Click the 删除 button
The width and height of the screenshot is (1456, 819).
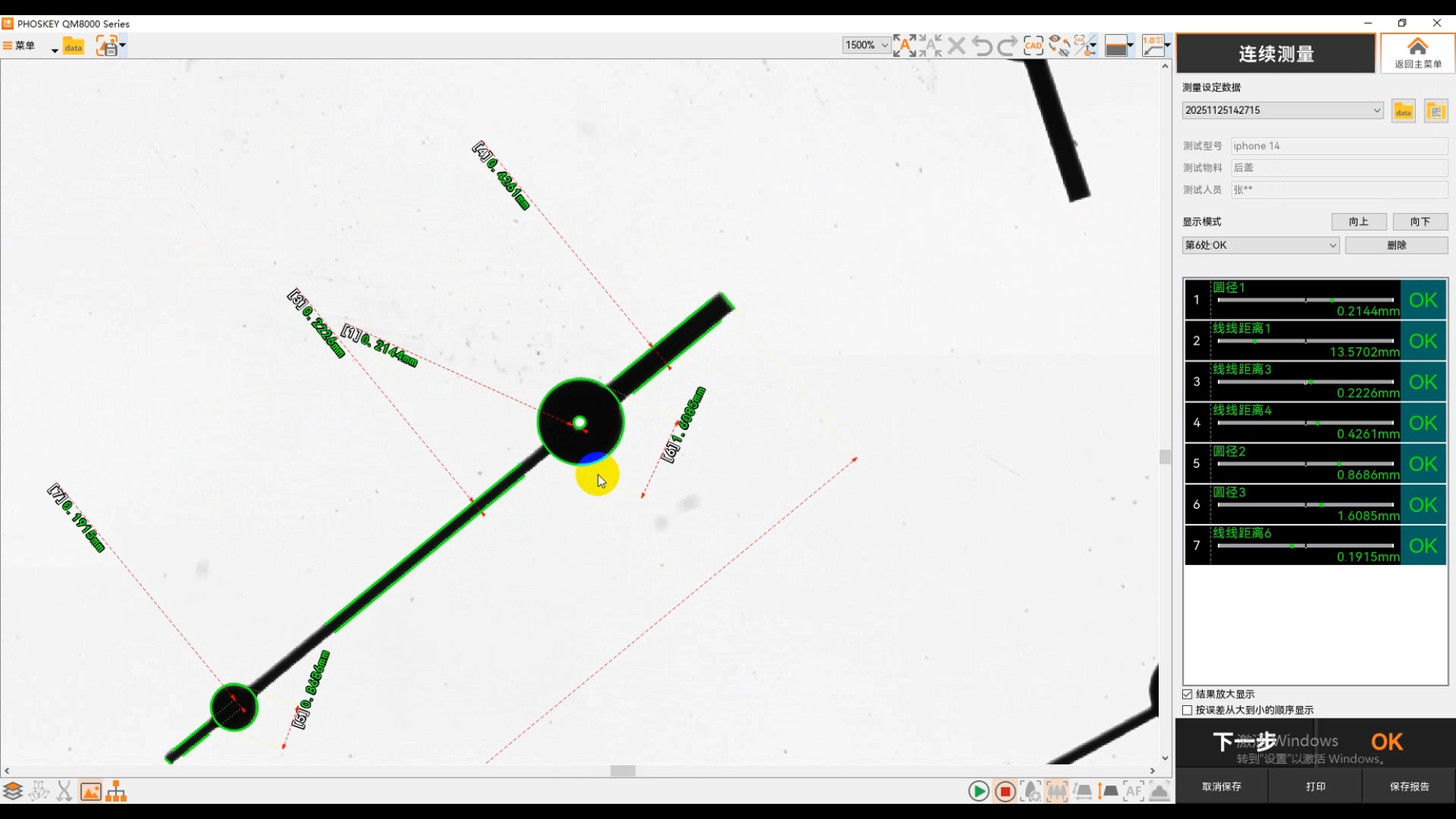[x=1396, y=245]
